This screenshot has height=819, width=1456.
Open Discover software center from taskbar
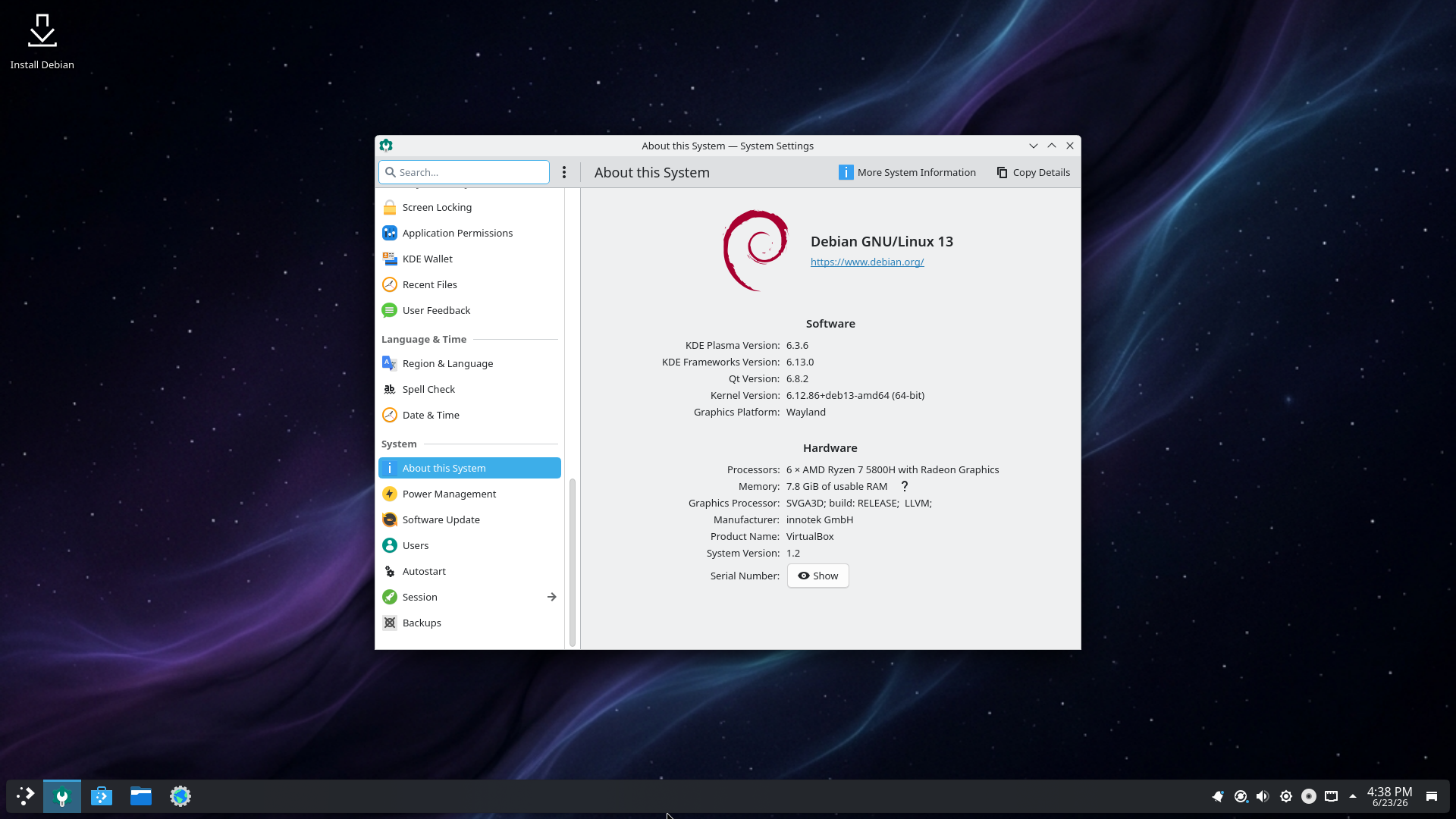click(102, 796)
